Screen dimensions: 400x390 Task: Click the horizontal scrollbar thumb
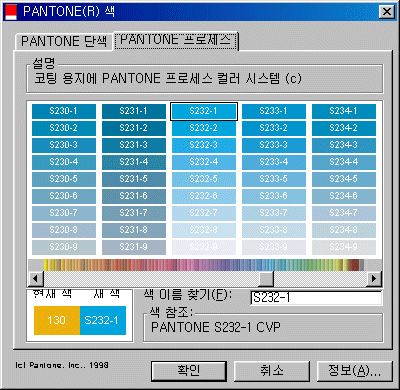pyautogui.click(x=266, y=278)
